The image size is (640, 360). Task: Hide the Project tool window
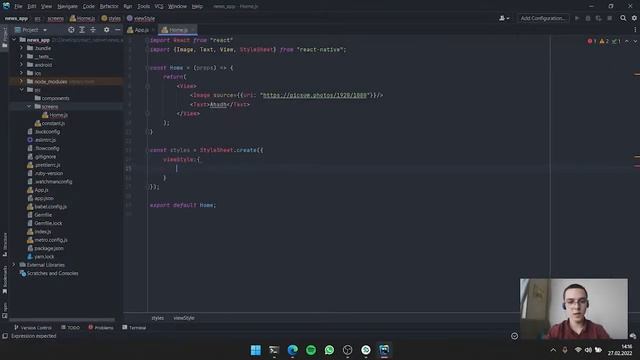[118, 30]
